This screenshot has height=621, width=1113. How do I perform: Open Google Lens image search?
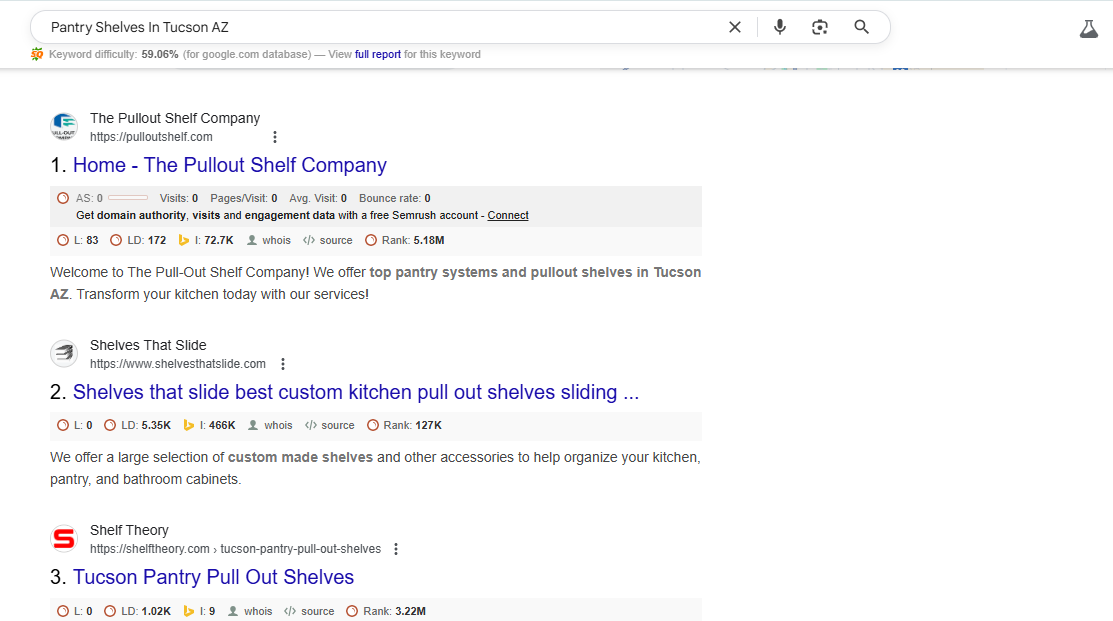tap(820, 27)
